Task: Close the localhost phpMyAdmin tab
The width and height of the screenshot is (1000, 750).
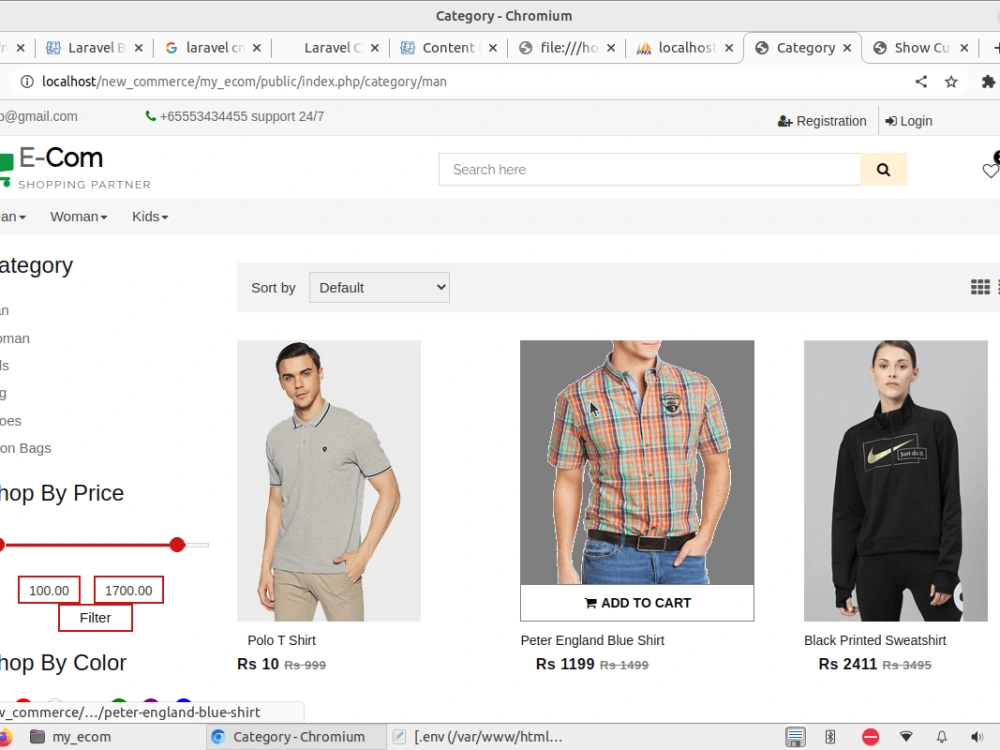Action: (729, 48)
